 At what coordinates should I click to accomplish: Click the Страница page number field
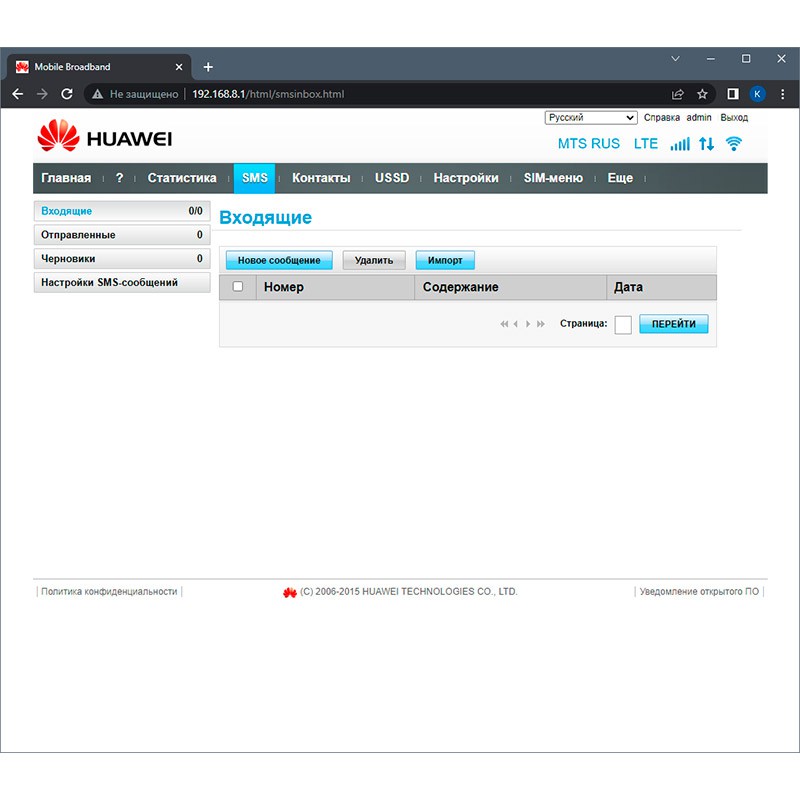click(623, 324)
